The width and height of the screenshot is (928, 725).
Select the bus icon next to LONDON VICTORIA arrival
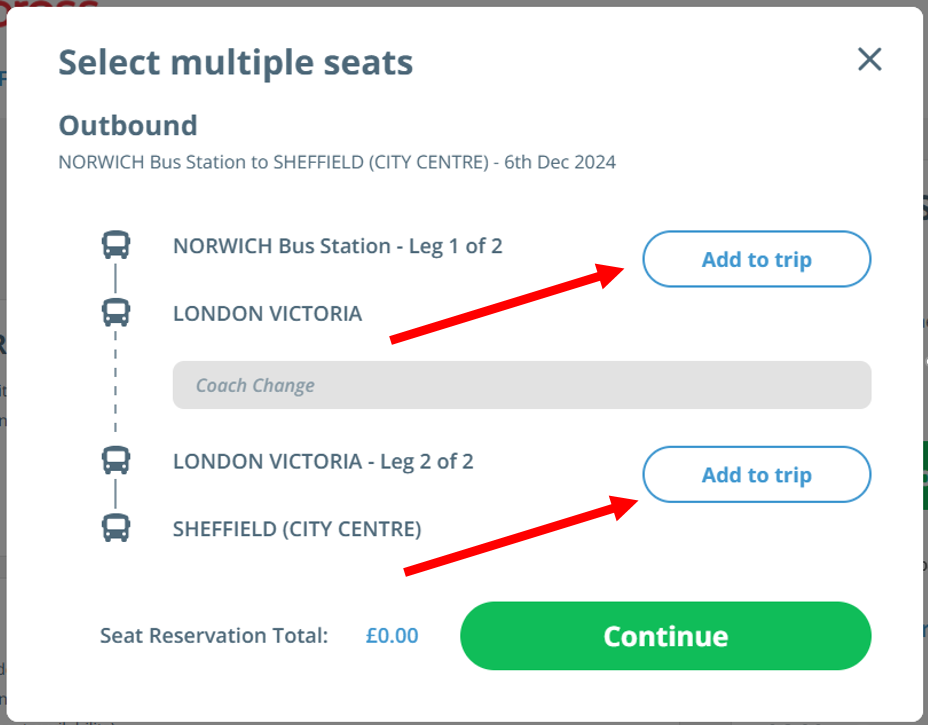(118, 313)
